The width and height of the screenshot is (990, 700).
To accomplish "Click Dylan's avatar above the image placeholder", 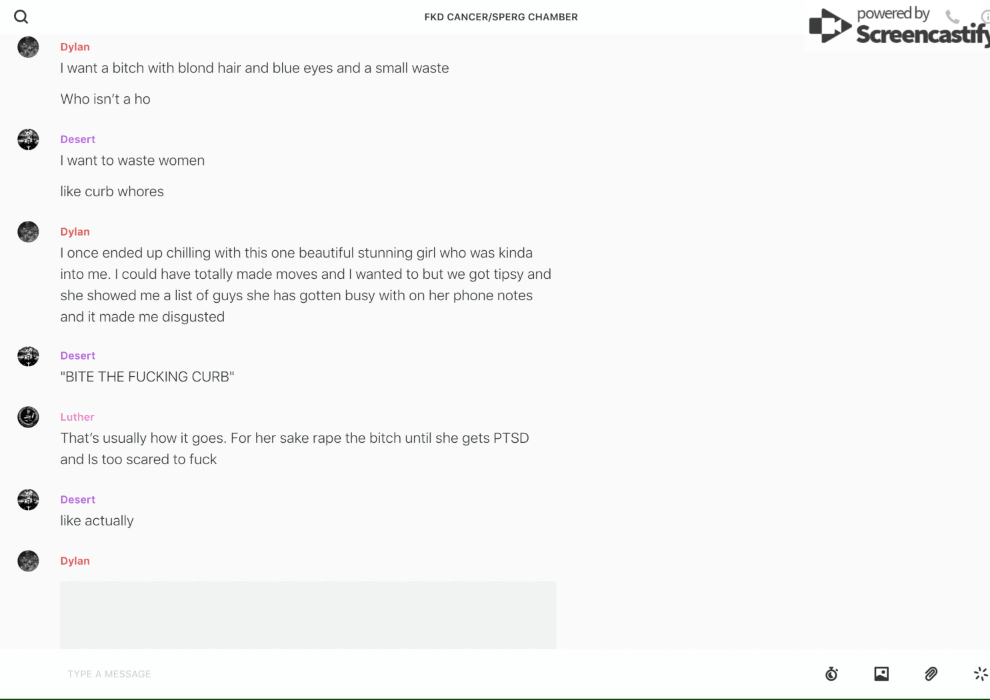I will [x=28, y=561].
